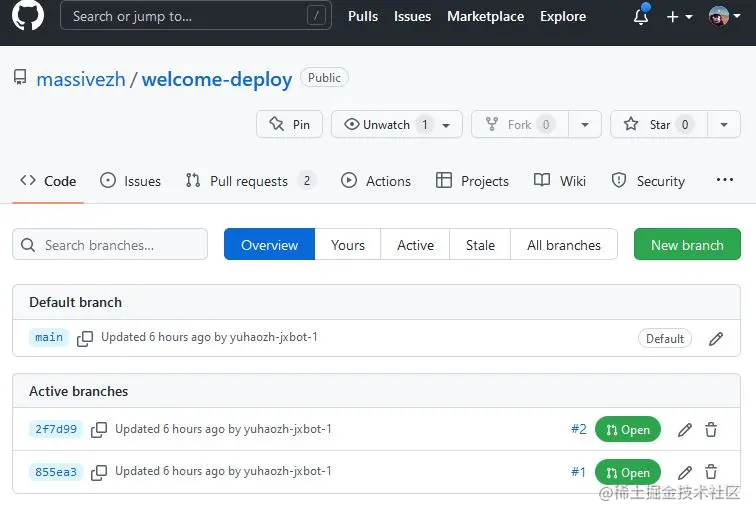Open Explore in the top bar
Image resolution: width=756 pixels, height=517 pixels.
(x=563, y=16)
